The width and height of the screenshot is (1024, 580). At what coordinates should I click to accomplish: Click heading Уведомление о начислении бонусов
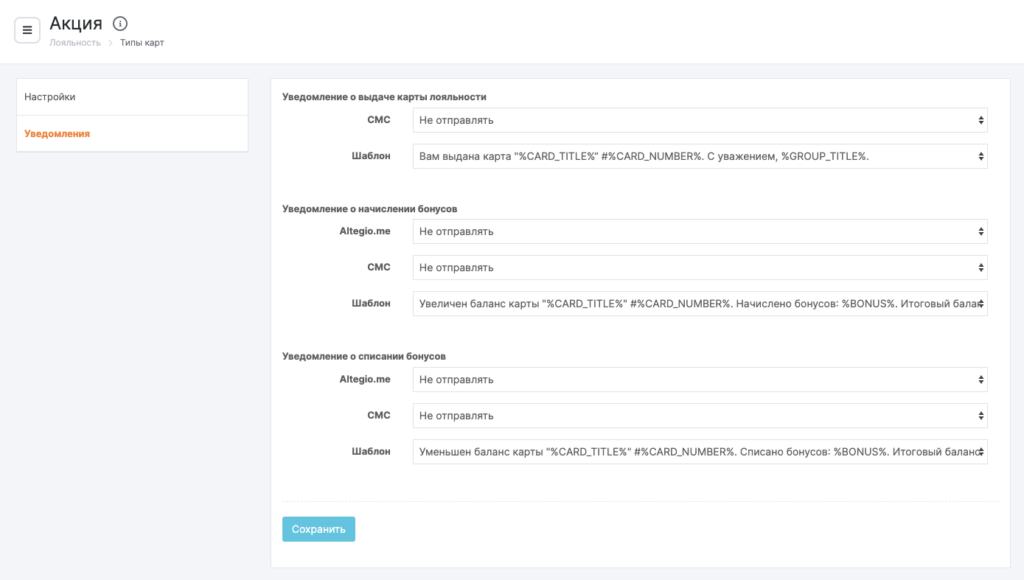click(x=370, y=208)
